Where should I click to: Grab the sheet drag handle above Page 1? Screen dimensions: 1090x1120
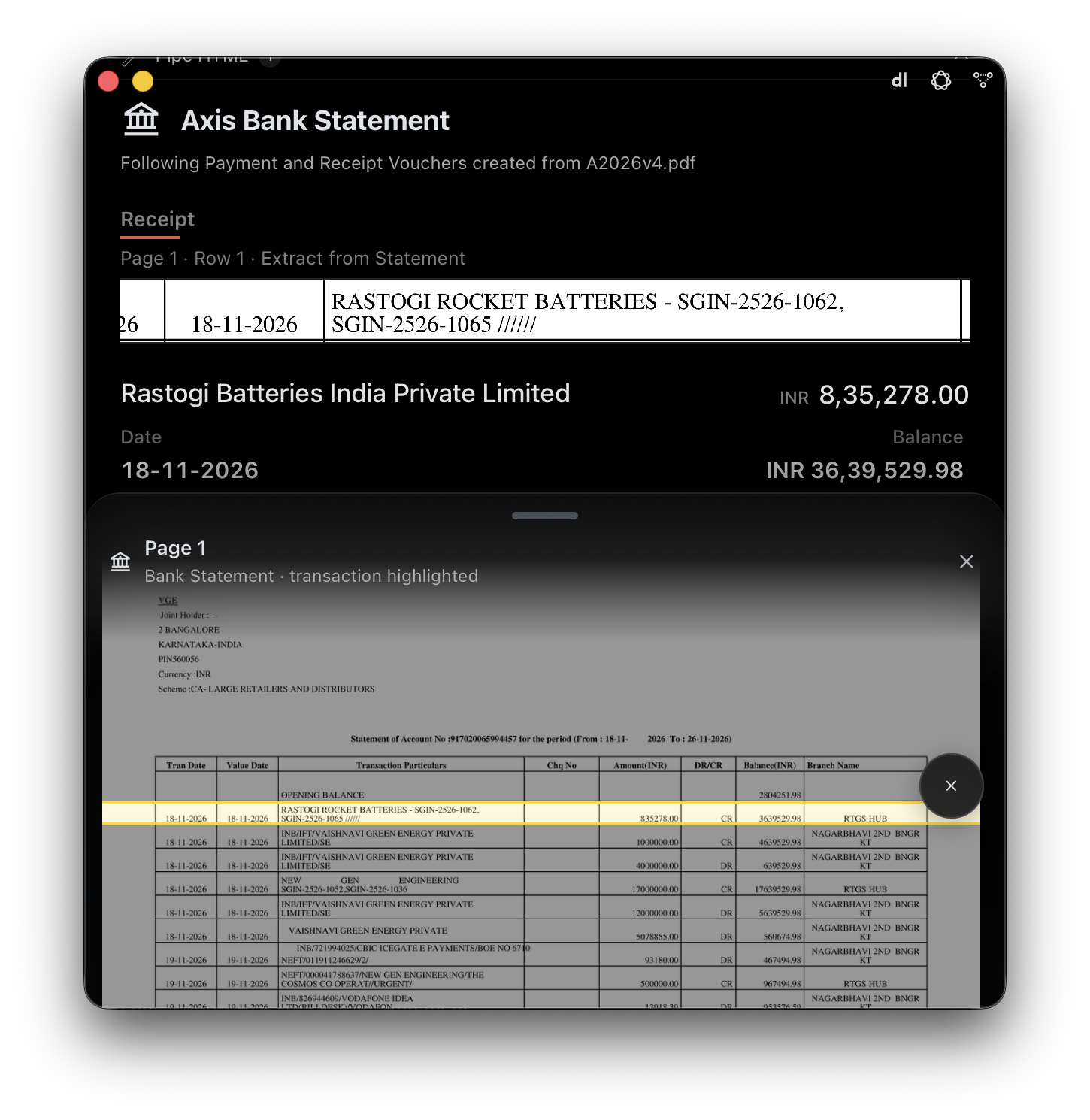(x=545, y=516)
